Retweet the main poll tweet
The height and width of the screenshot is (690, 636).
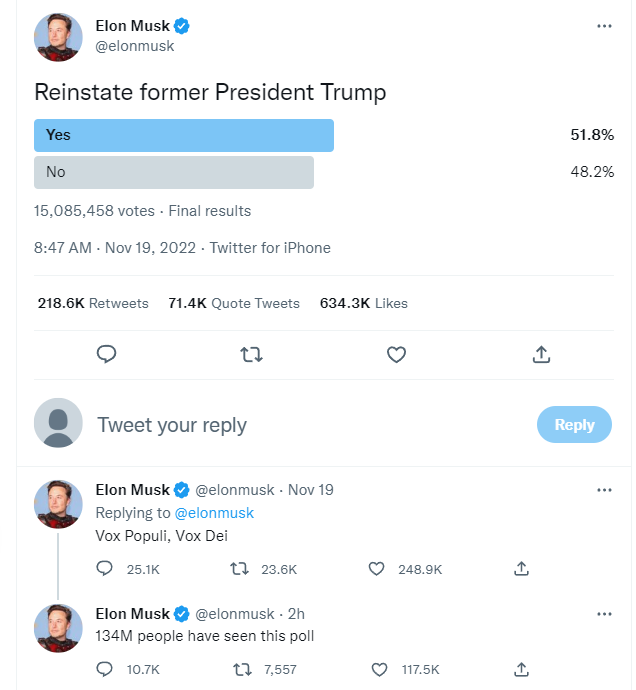point(252,354)
